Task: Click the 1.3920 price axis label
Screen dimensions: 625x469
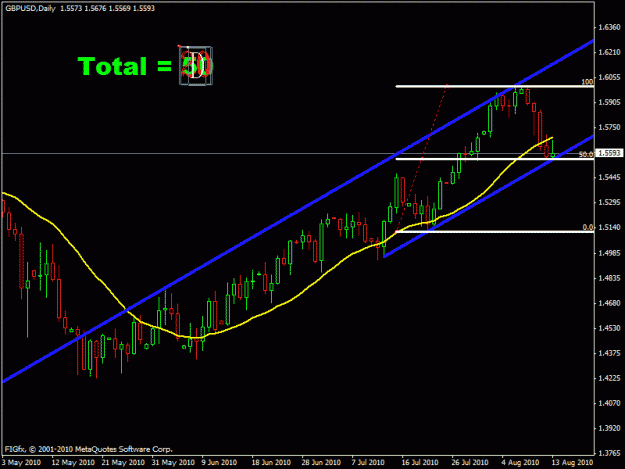Action: (x=610, y=428)
